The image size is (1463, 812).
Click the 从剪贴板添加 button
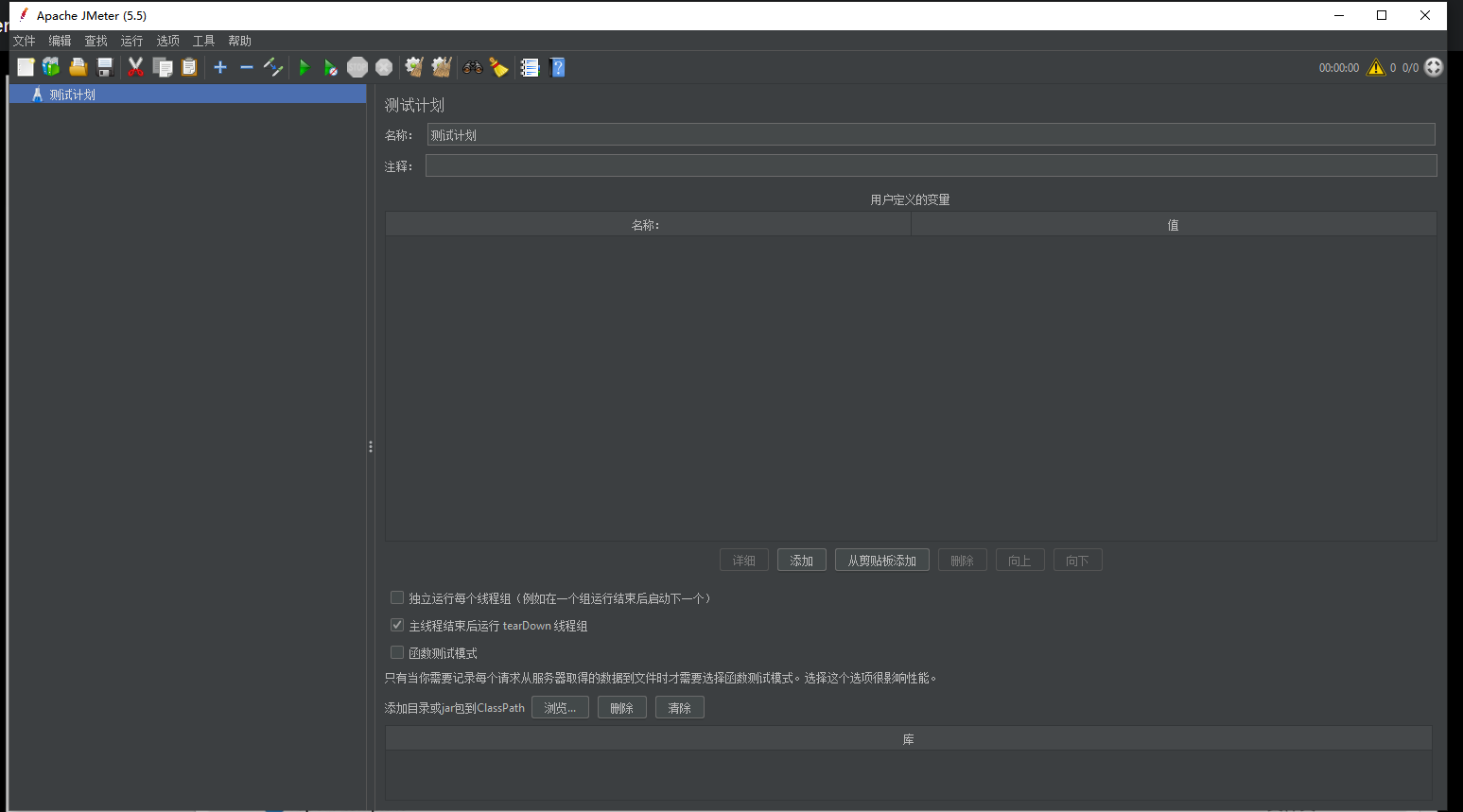pyautogui.click(x=882, y=560)
